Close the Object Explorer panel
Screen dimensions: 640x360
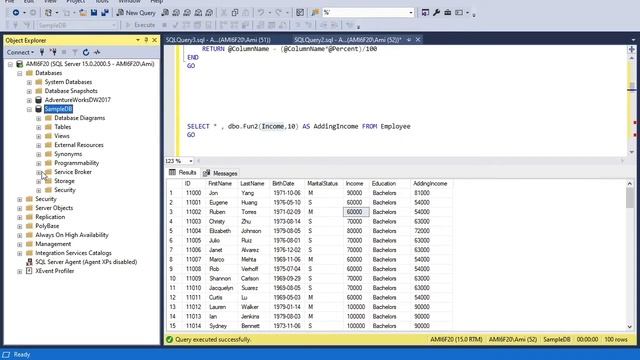click(x=154, y=40)
